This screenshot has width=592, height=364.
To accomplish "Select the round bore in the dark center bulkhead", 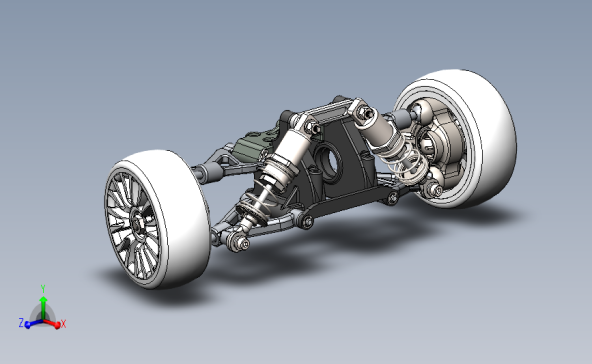I will tap(330, 163).
